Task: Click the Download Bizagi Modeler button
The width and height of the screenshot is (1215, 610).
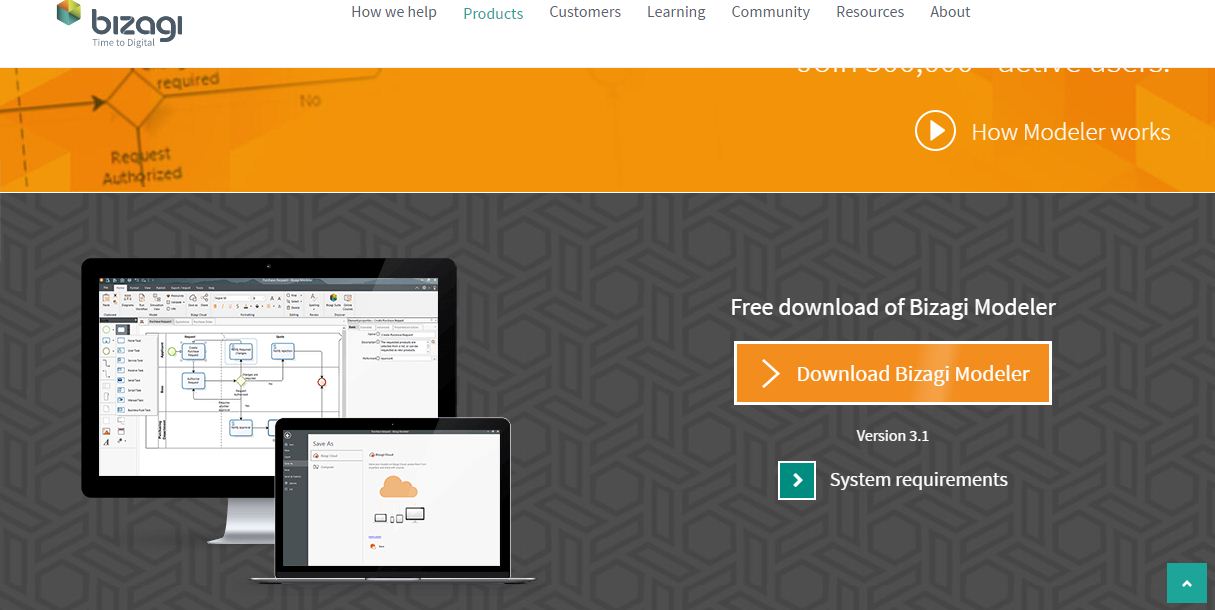Action: pyautogui.click(x=893, y=373)
